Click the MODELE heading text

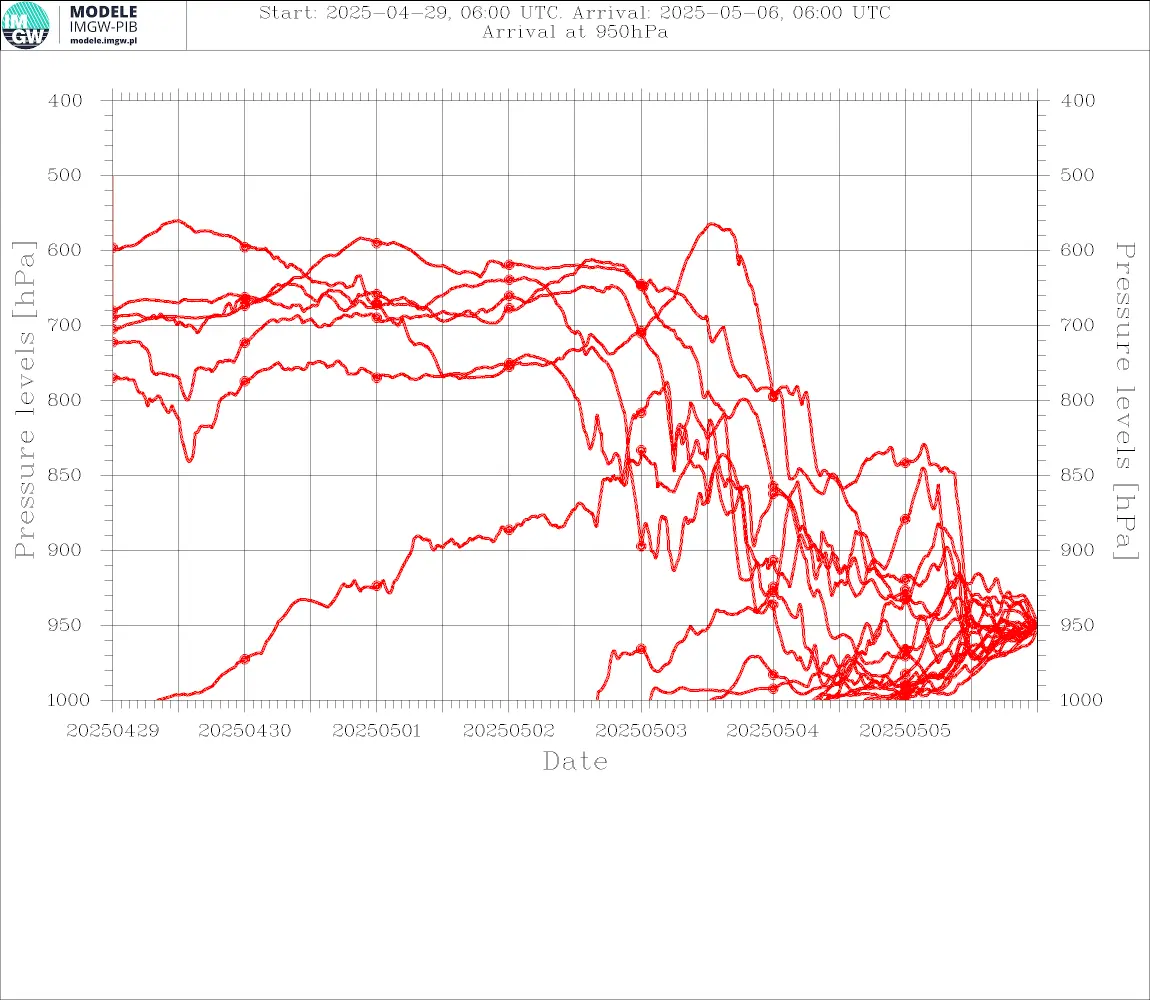coord(103,12)
